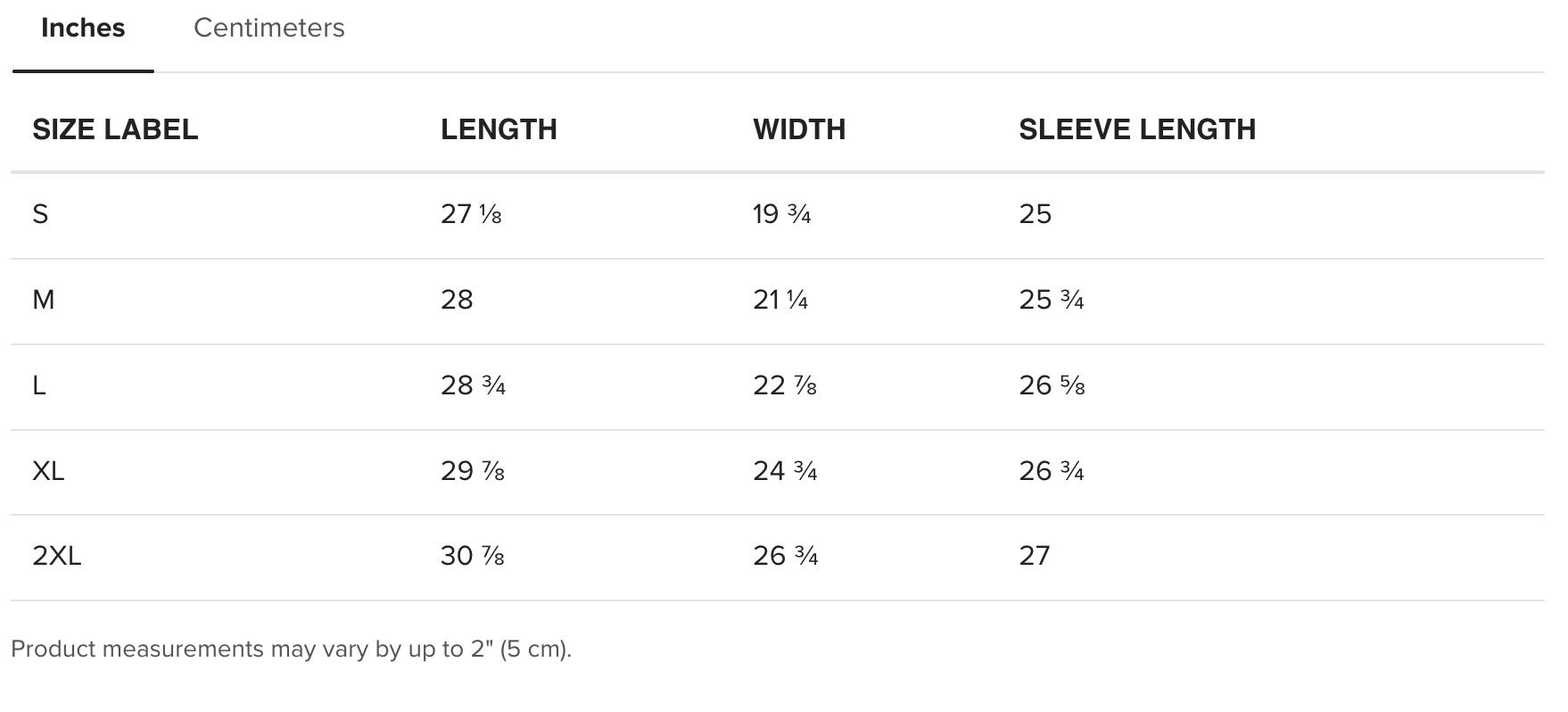Click the WIDTH column header
The width and height of the screenshot is (1568, 712).
799,129
